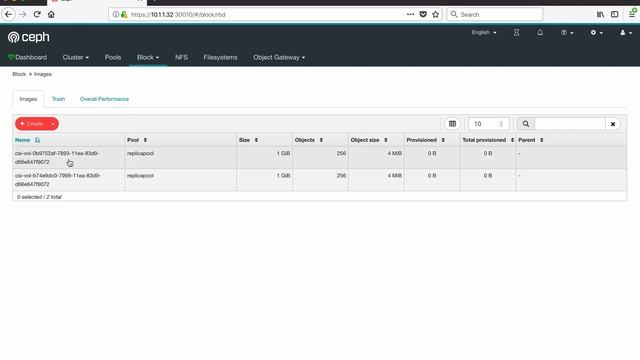The height and width of the screenshot is (360, 640).
Task: Expand the Block menu
Action: tap(148, 58)
